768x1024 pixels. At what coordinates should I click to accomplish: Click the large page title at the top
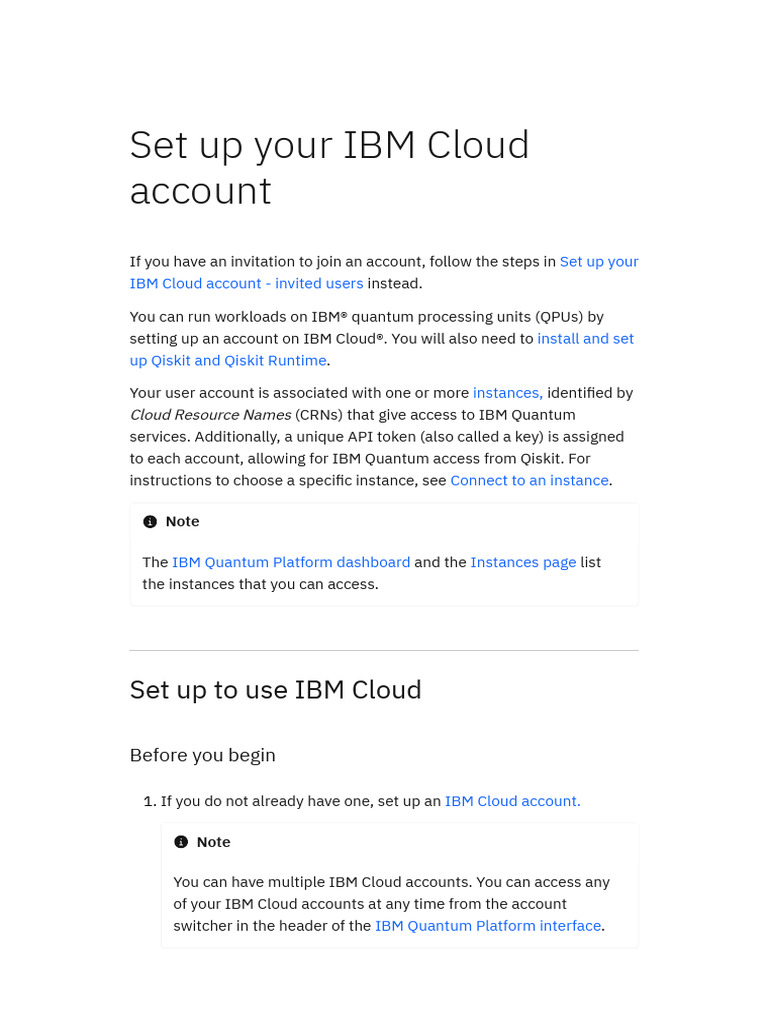(x=329, y=167)
